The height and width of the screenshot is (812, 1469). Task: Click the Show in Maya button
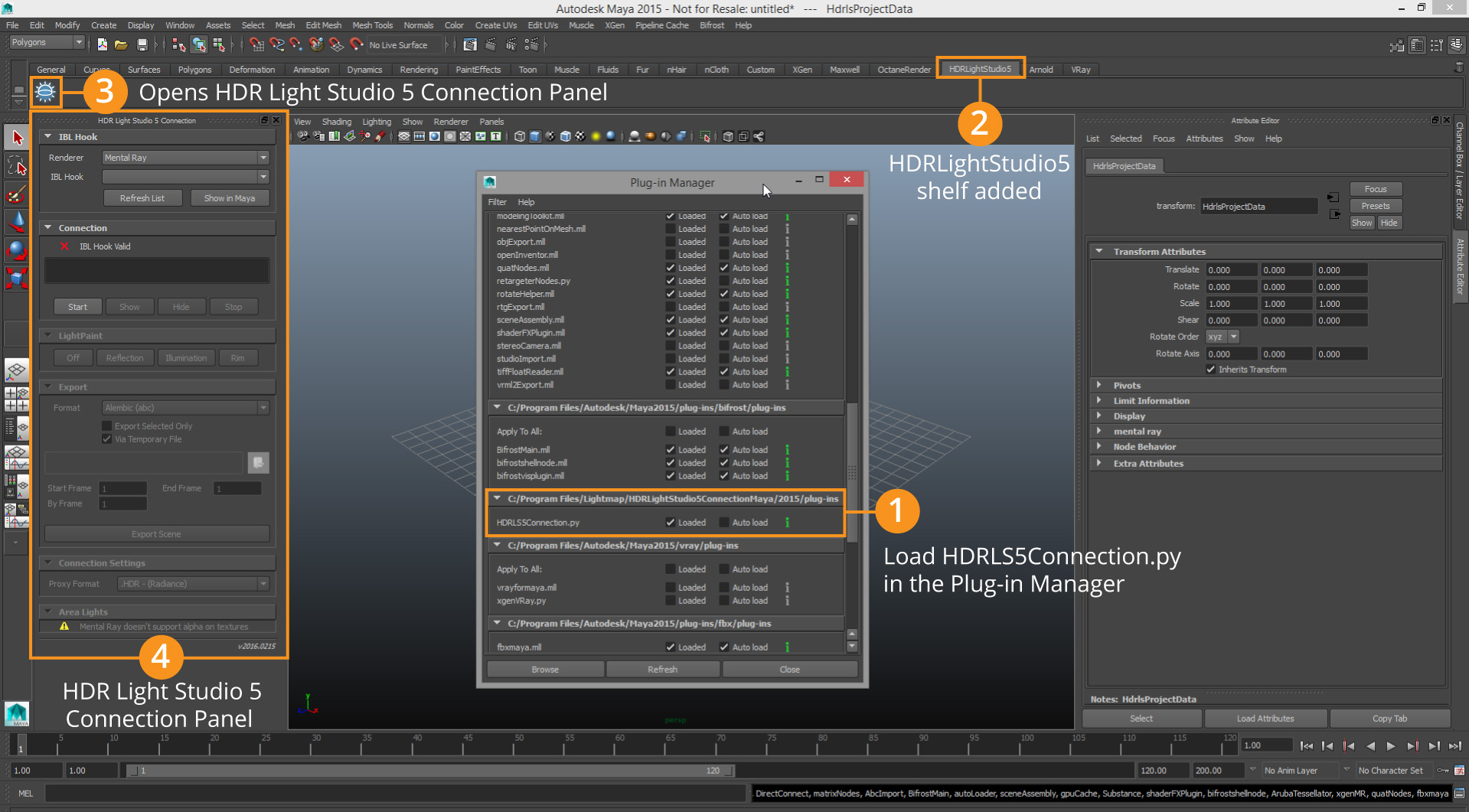(230, 198)
